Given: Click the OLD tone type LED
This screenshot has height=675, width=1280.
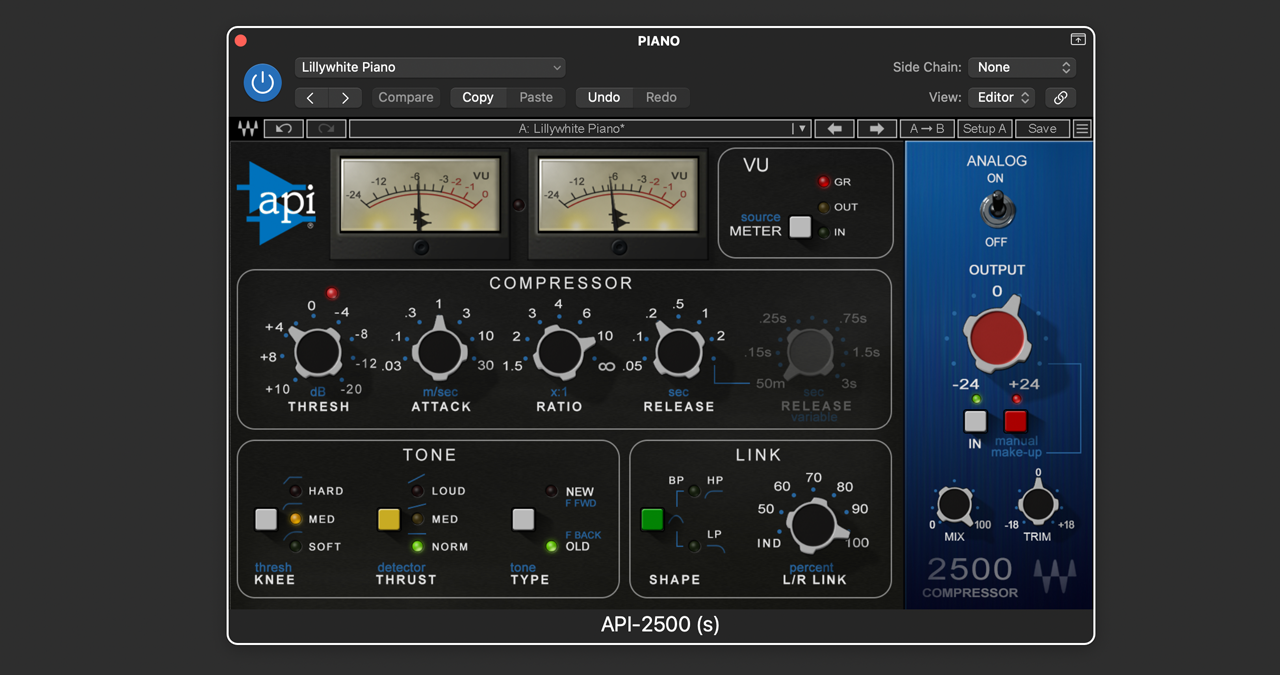Looking at the screenshot, I should (x=551, y=546).
